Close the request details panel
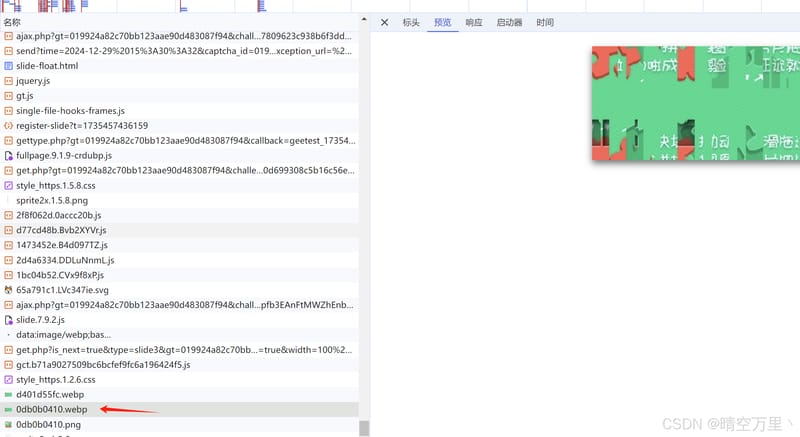Viewport: 800px width, 437px height. point(385,22)
